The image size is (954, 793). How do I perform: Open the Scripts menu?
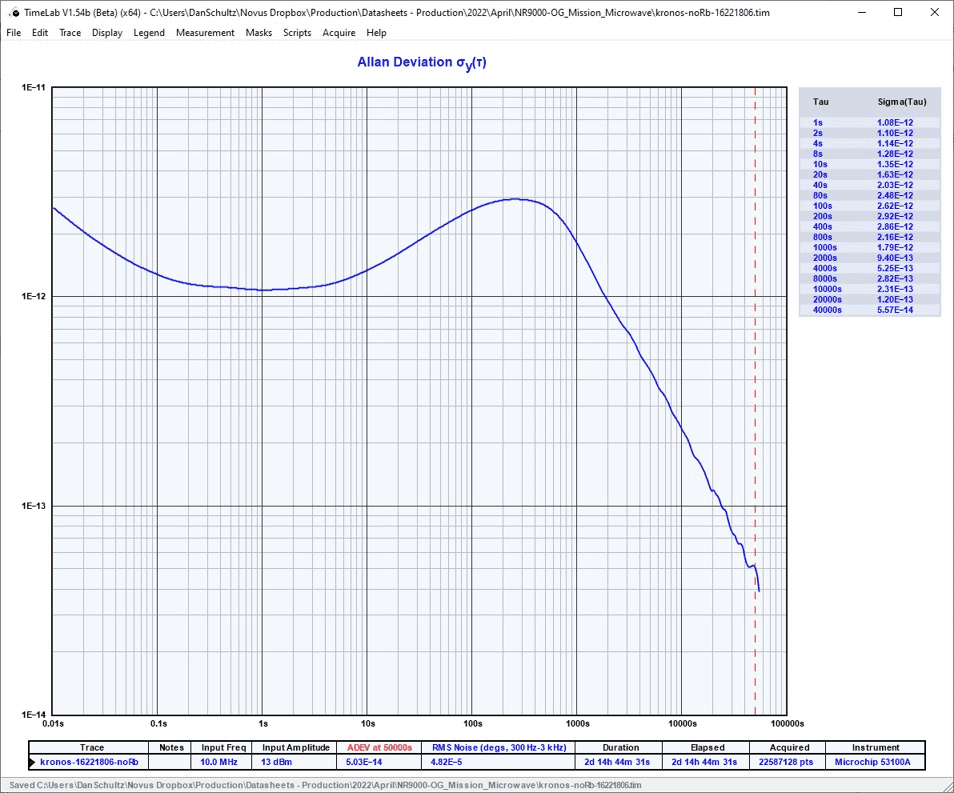[297, 33]
